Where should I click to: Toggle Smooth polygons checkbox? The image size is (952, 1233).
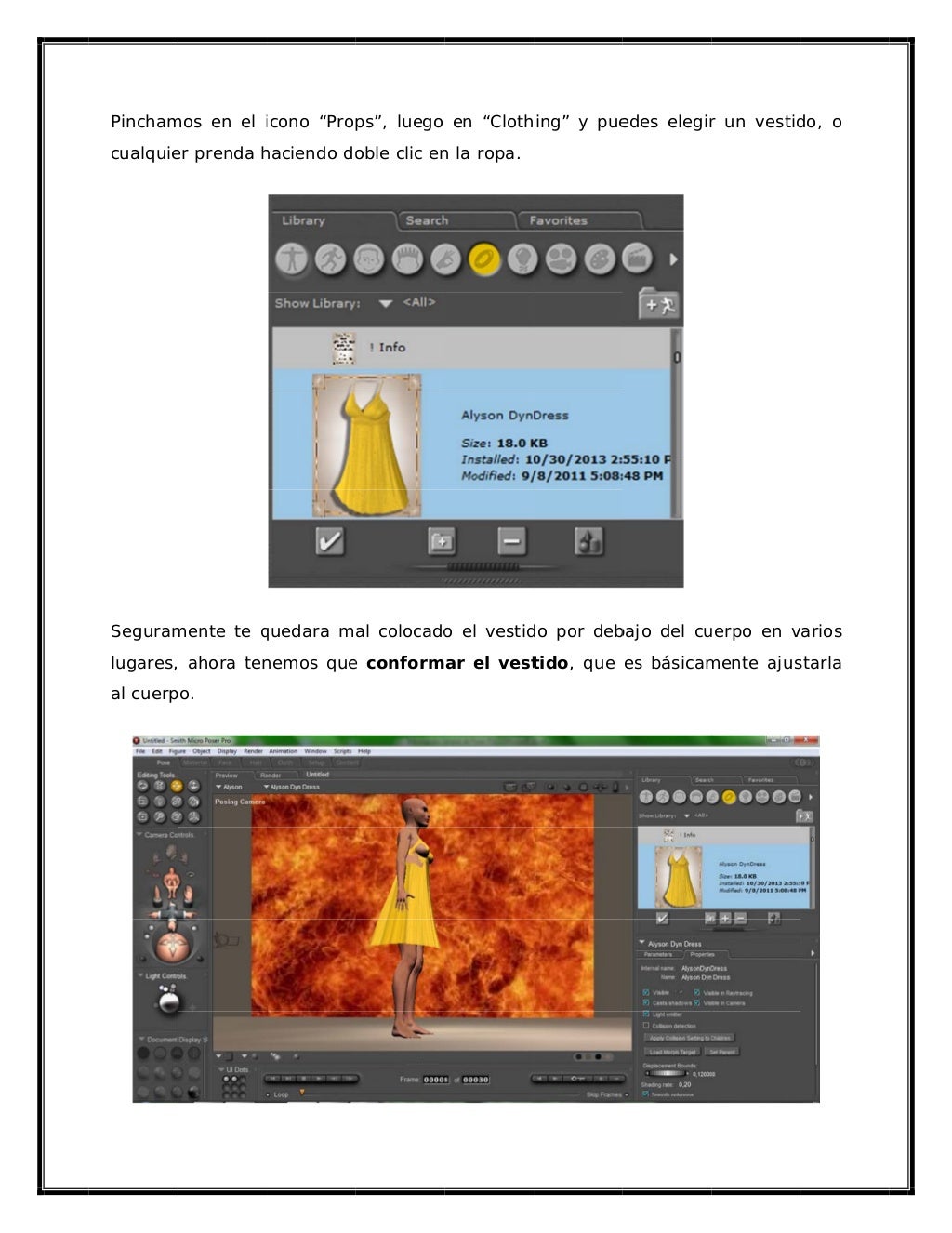pyautogui.click(x=646, y=1094)
